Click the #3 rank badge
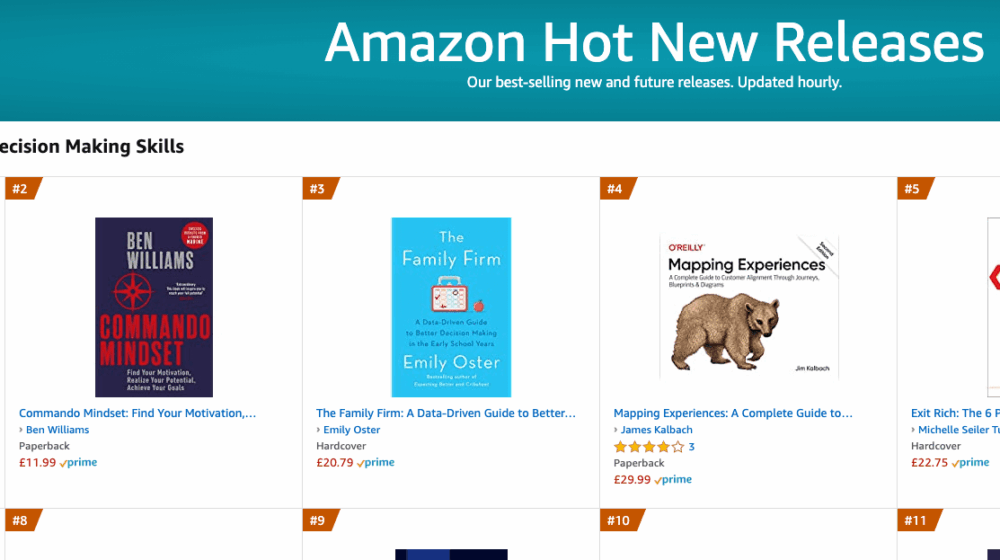The image size is (1000, 560). (318, 189)
